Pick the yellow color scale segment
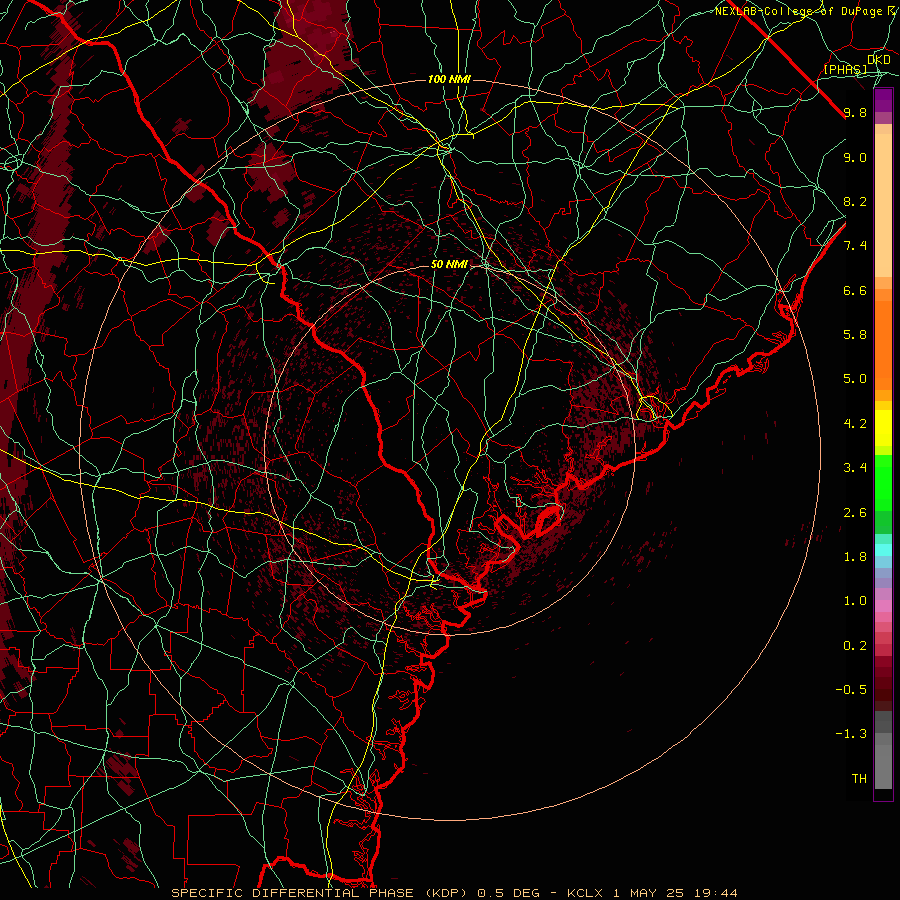This screenshot has height=900, width=900. coord(883,428)
